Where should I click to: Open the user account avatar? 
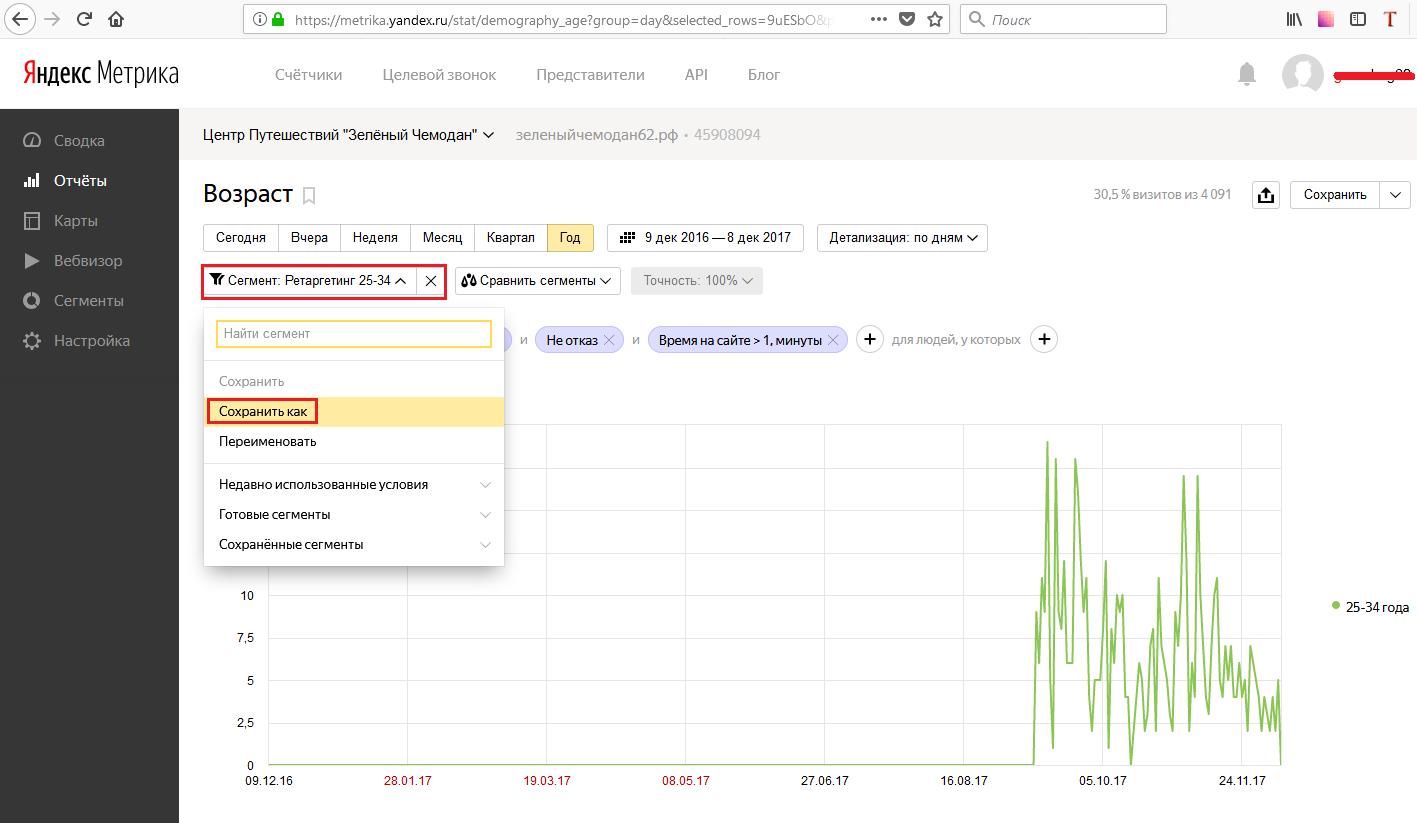[x=1303, y=75]
